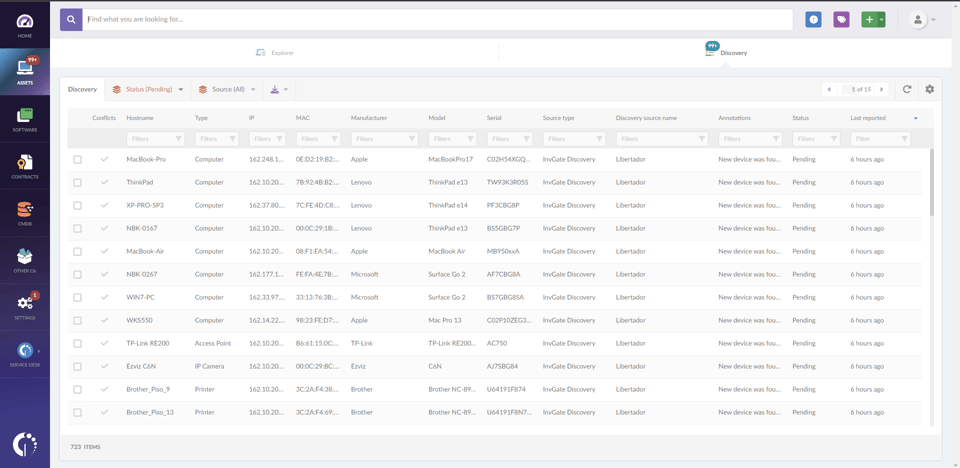Open the grid settings gear icon
This screenshot has height=468, width=960.
coord(929,89)
